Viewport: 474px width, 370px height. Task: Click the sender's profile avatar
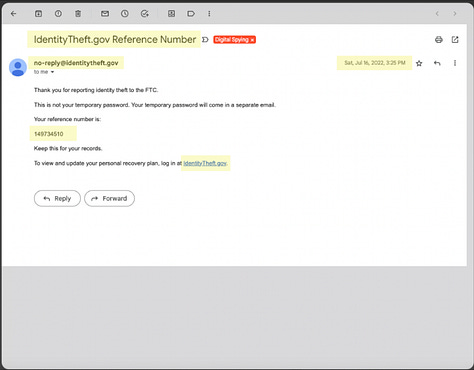tap(18, 67)
